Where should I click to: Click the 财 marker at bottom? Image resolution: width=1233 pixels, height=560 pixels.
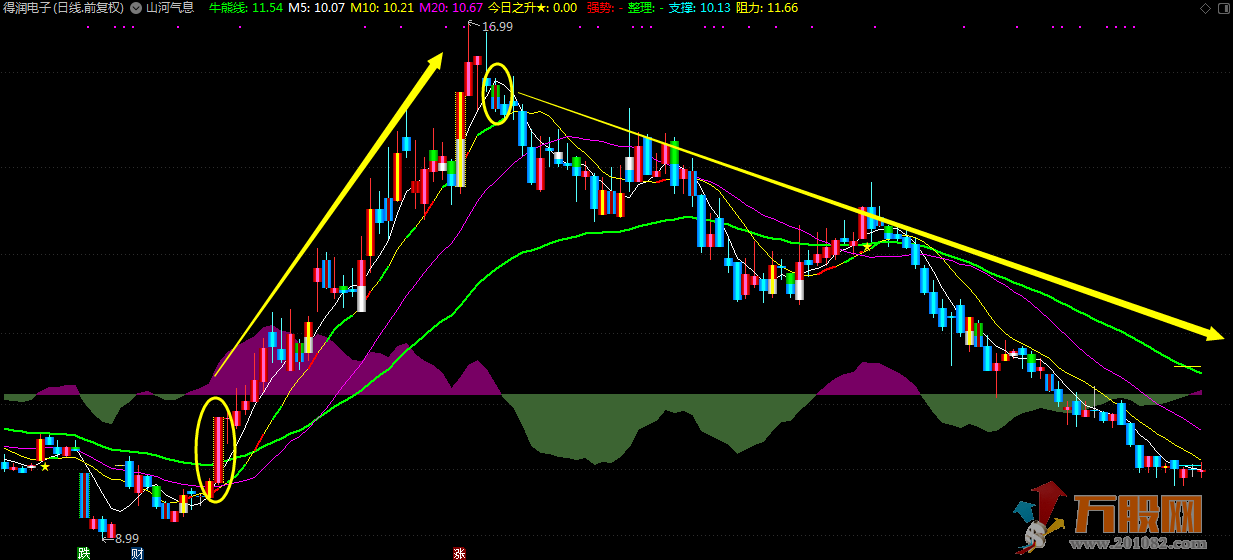coord(138,553)
